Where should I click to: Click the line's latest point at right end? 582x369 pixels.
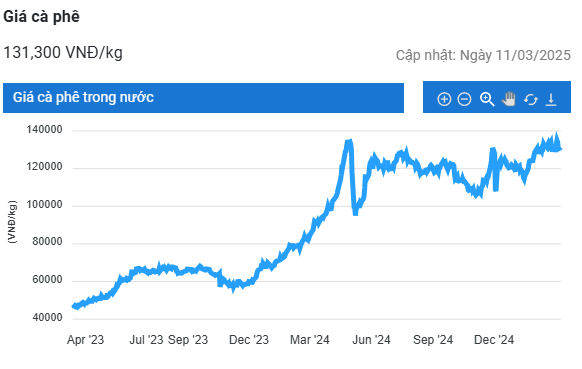coord(560,148)
